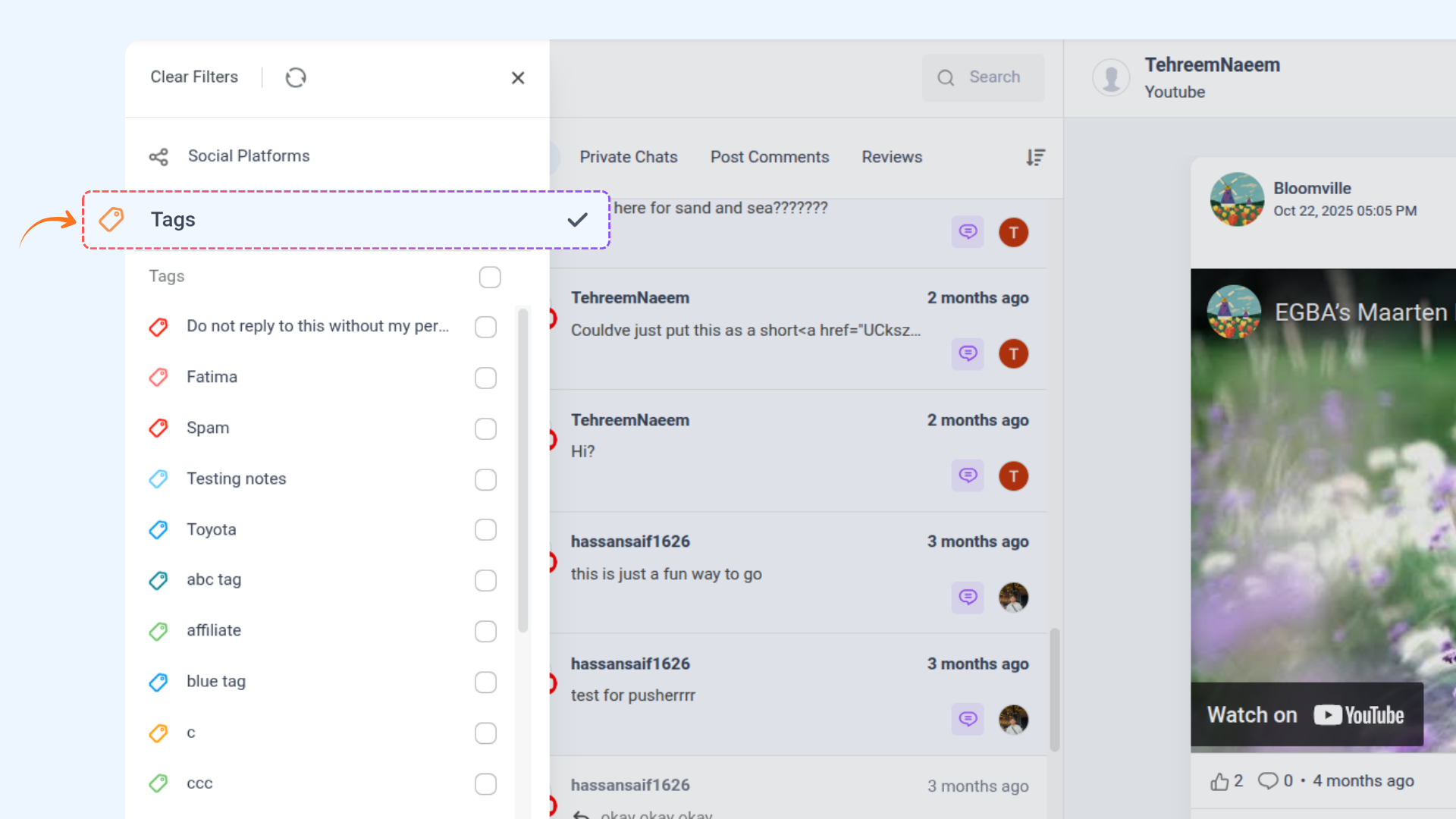This screenshot has height=819, width=1456.
Task: Check the Fatima tag checkbox
Action: click(485, 378)
